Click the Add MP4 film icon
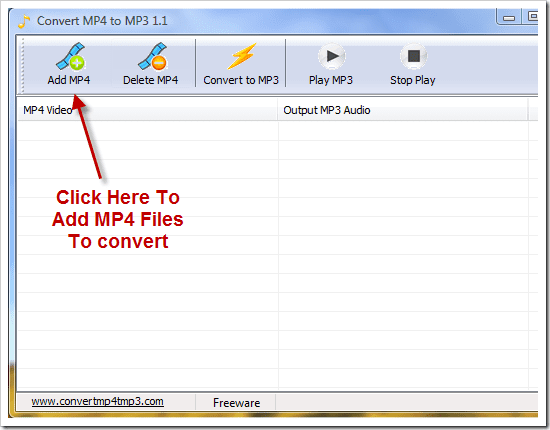 70,56
